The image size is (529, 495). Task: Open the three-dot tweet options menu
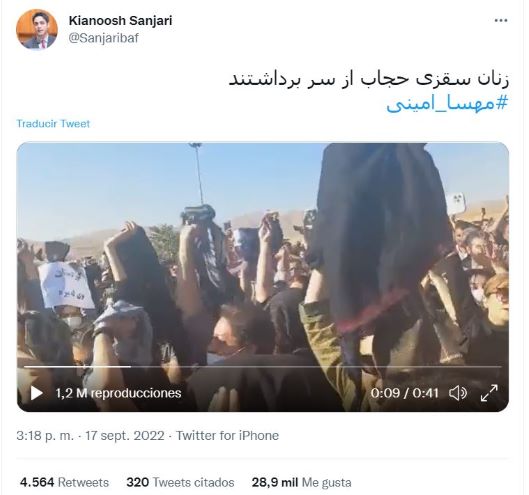coord(501,21)
